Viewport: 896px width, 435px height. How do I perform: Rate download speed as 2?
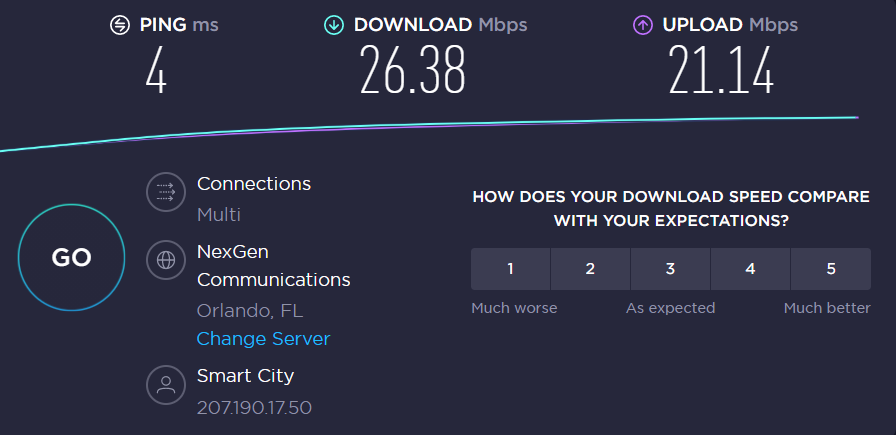pos(590,269)
